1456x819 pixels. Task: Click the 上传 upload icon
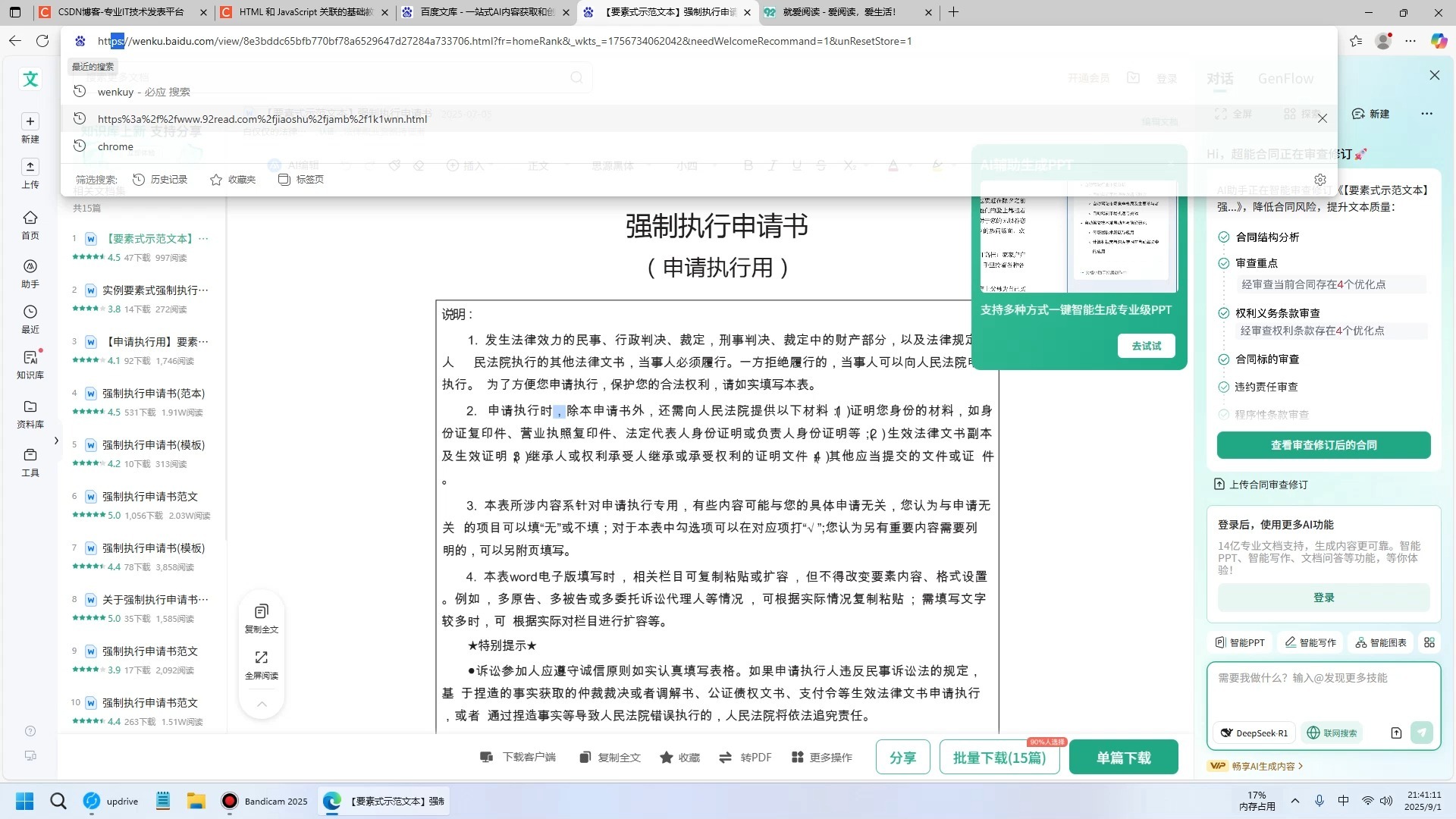(x=30, y=167)
